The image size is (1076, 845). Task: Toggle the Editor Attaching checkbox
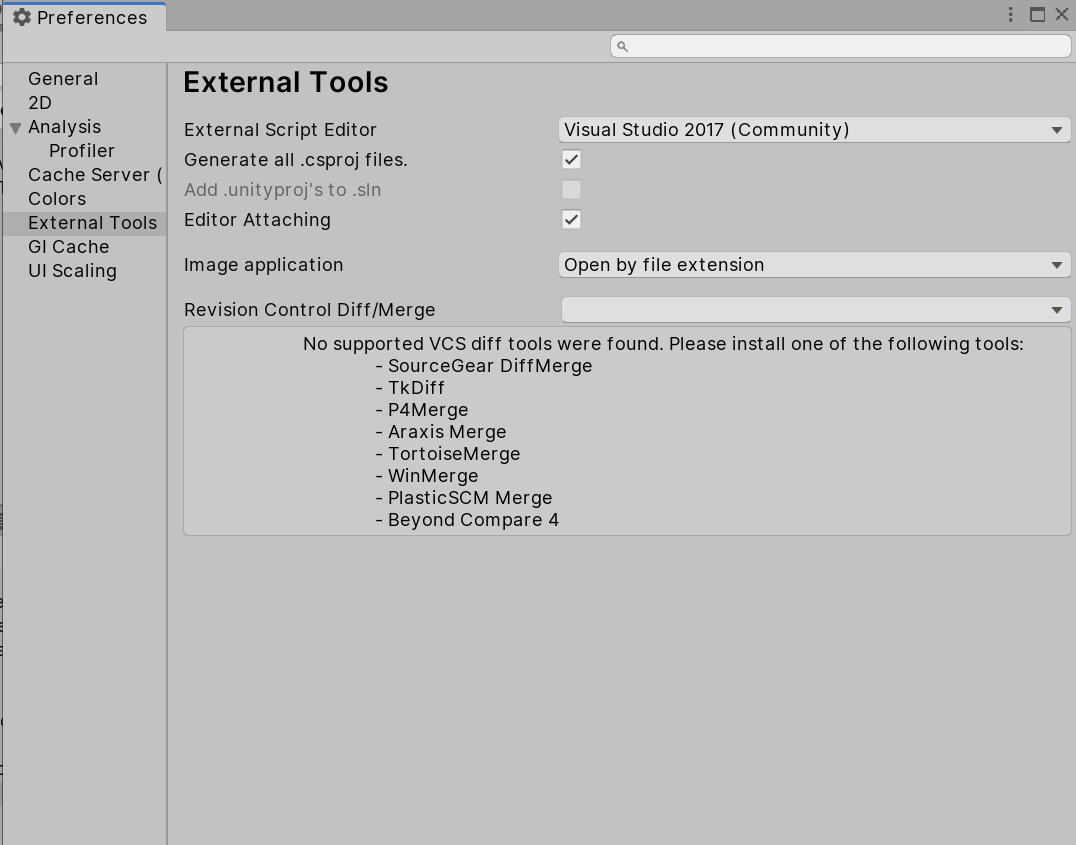coord(571,220)
